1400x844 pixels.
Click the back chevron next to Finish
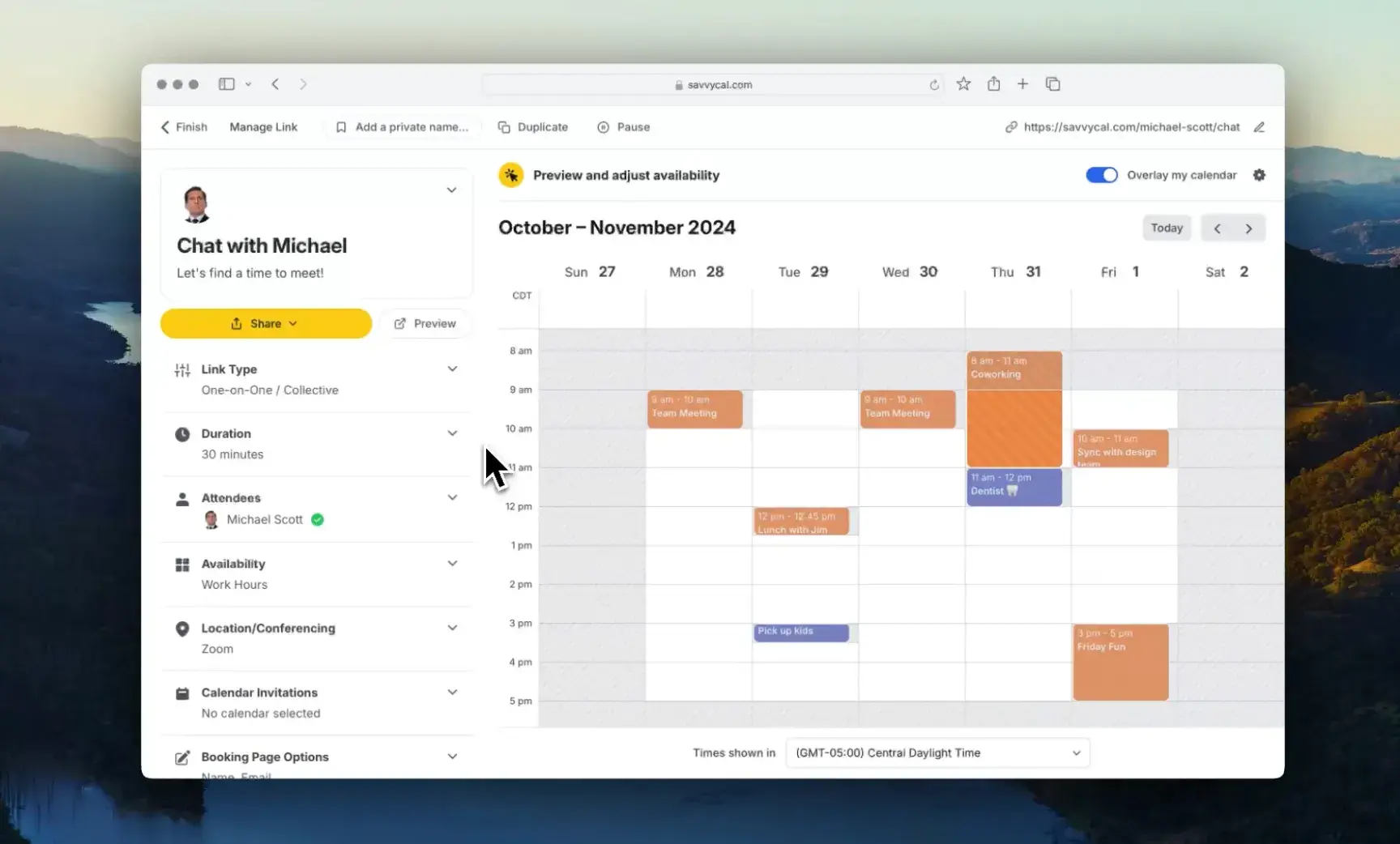click(164, 126)
